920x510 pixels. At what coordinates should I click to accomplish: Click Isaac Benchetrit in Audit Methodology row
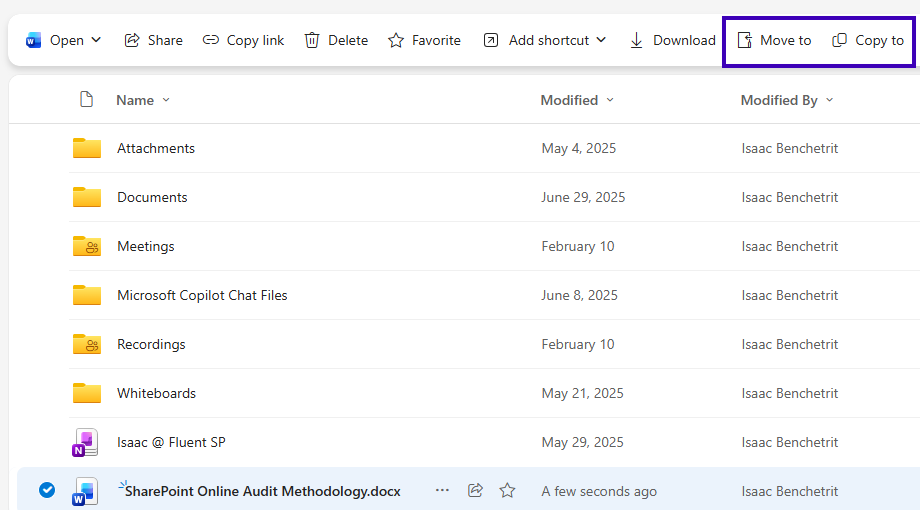click(x=790, y=492)
